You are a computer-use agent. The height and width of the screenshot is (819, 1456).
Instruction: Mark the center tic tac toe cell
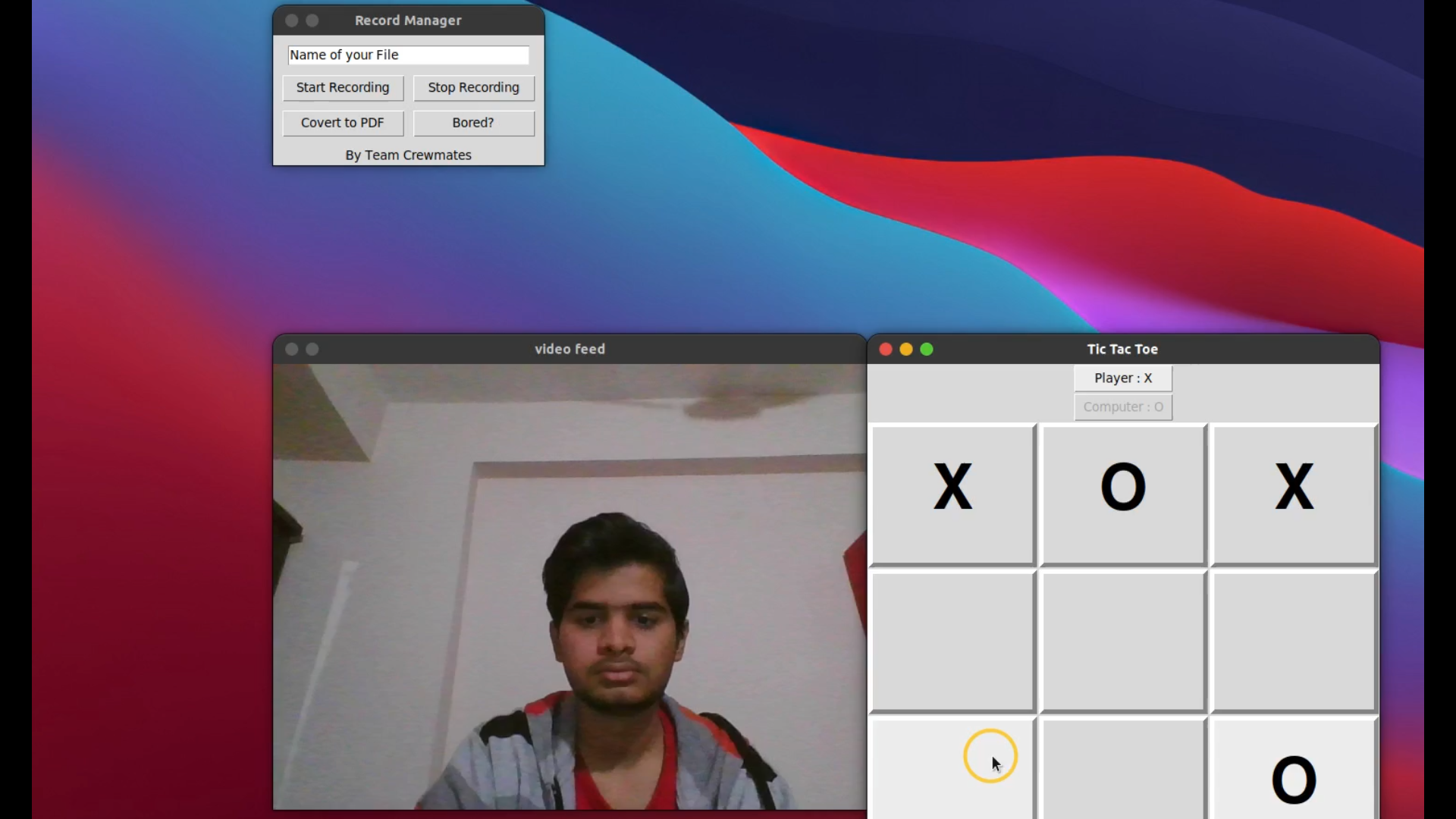coord(1123,642)
